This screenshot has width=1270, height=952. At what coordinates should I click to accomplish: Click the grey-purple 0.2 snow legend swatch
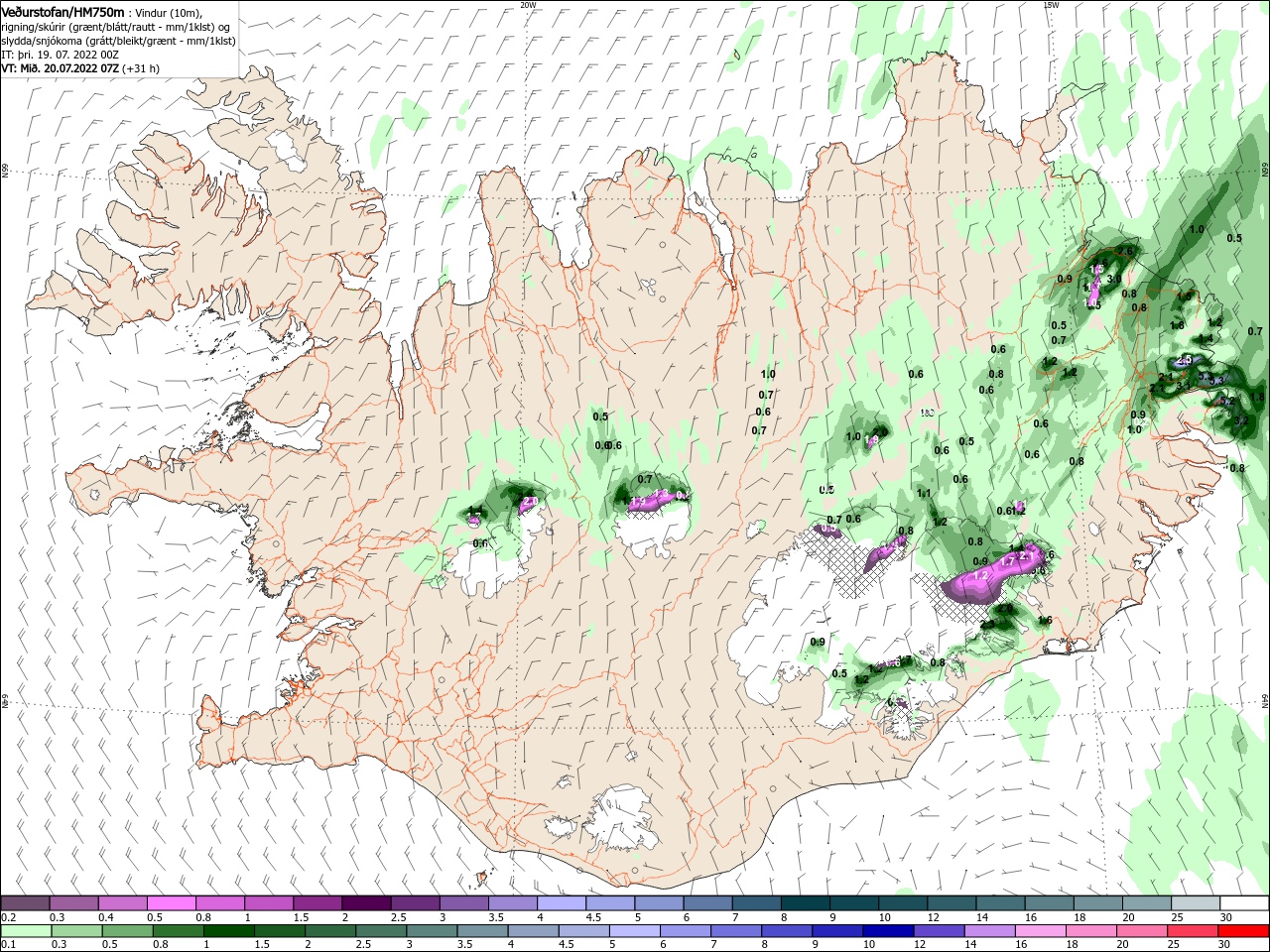click(25, 903)
